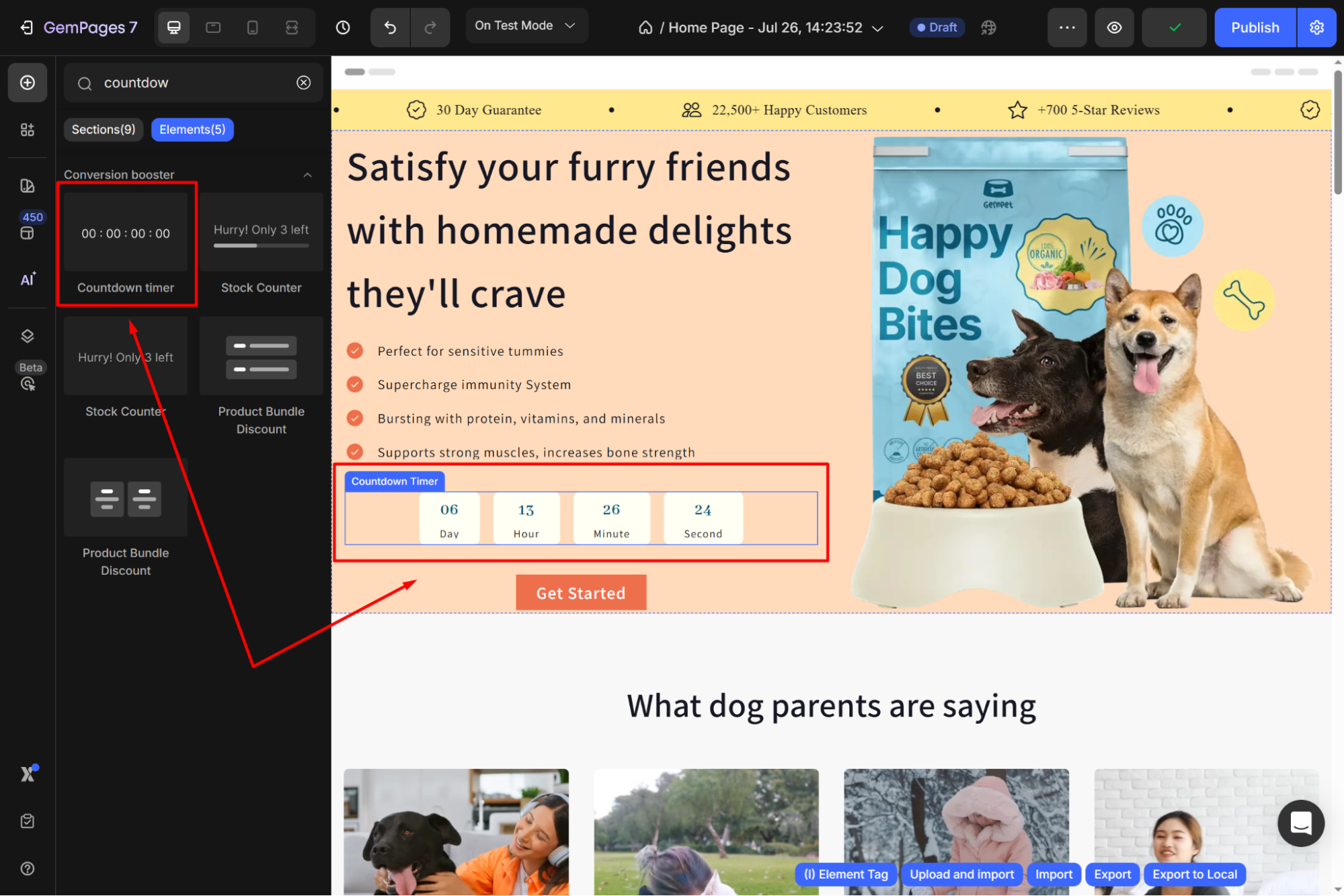1344x896 pixels.
Task: Click the redo arrow button
Action: (430, 28)
